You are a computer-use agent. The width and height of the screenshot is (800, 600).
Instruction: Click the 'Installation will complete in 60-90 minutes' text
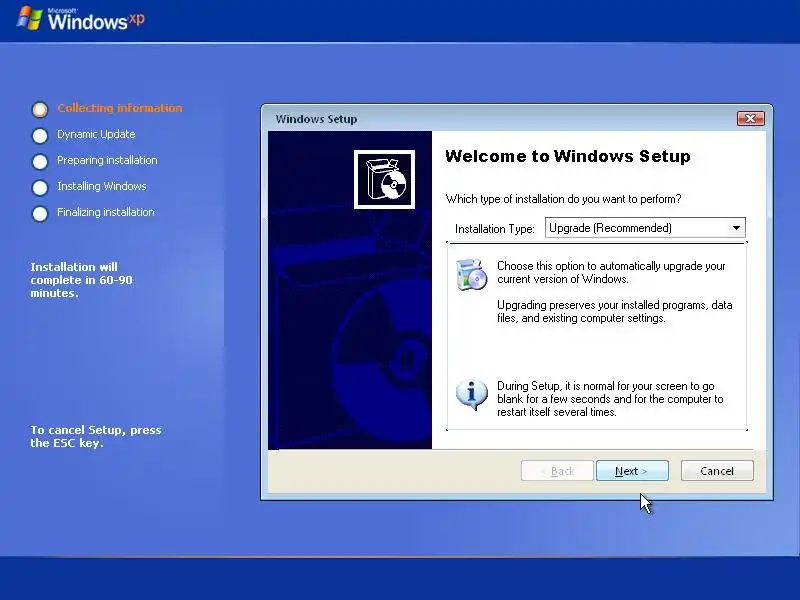point(81,280)
